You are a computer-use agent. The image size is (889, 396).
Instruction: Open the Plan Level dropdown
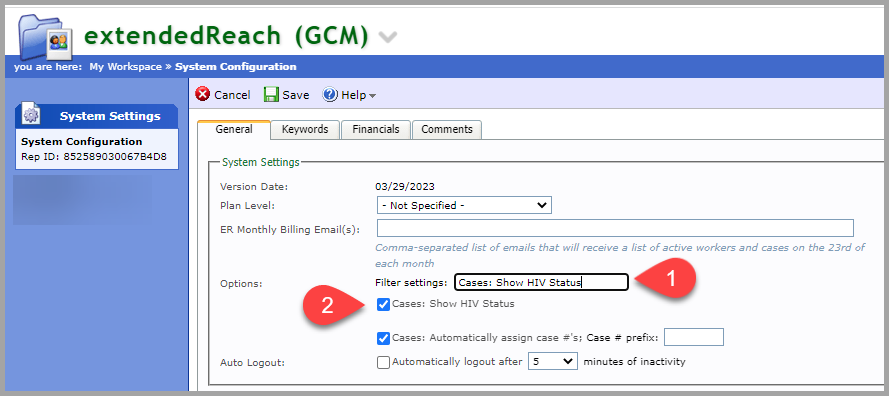(464, 205)
